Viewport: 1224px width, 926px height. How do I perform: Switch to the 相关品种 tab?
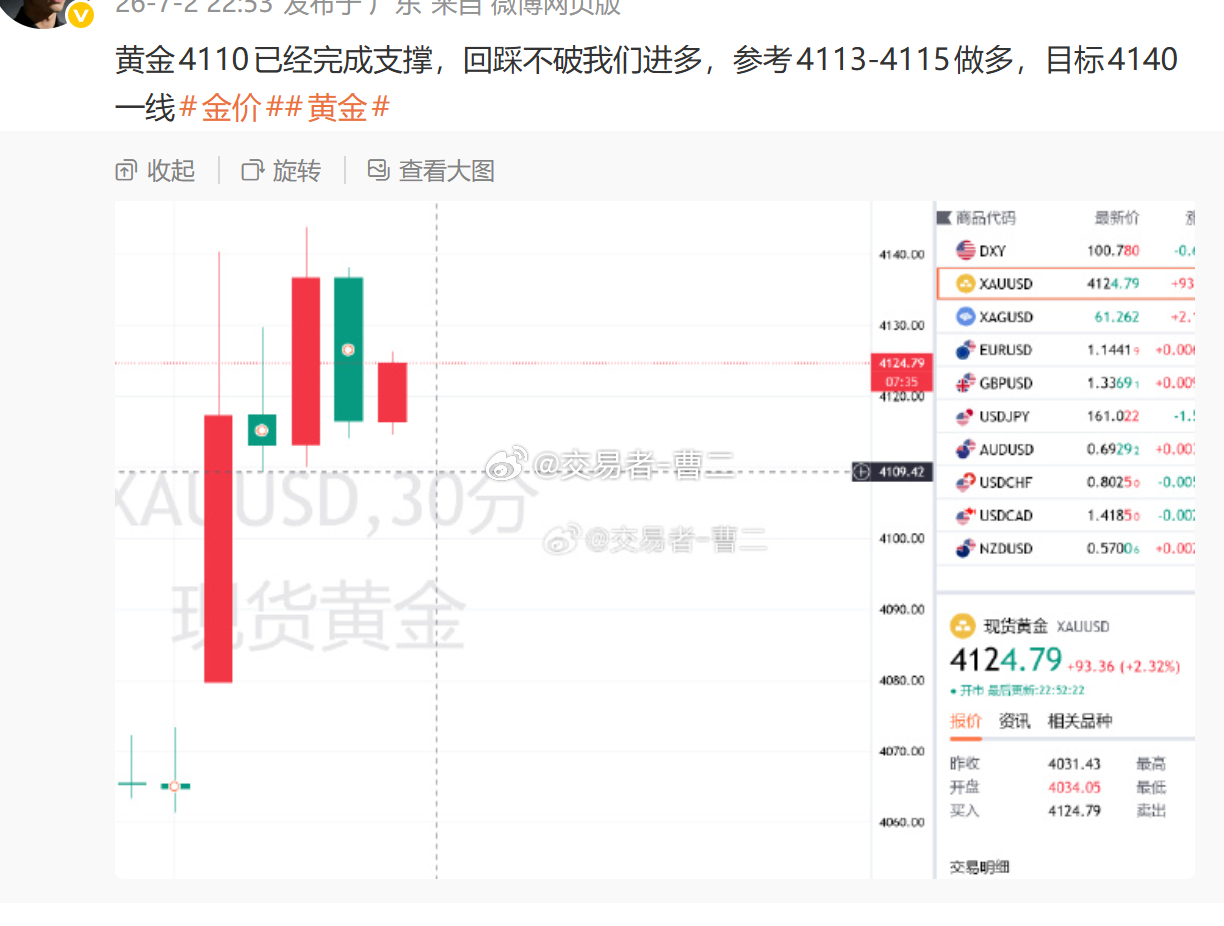coord(1079,721)
